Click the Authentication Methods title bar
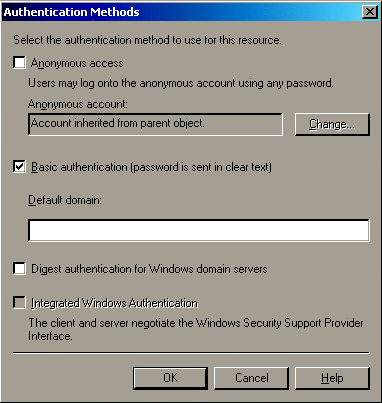The image size is (382, 403). 182,12
